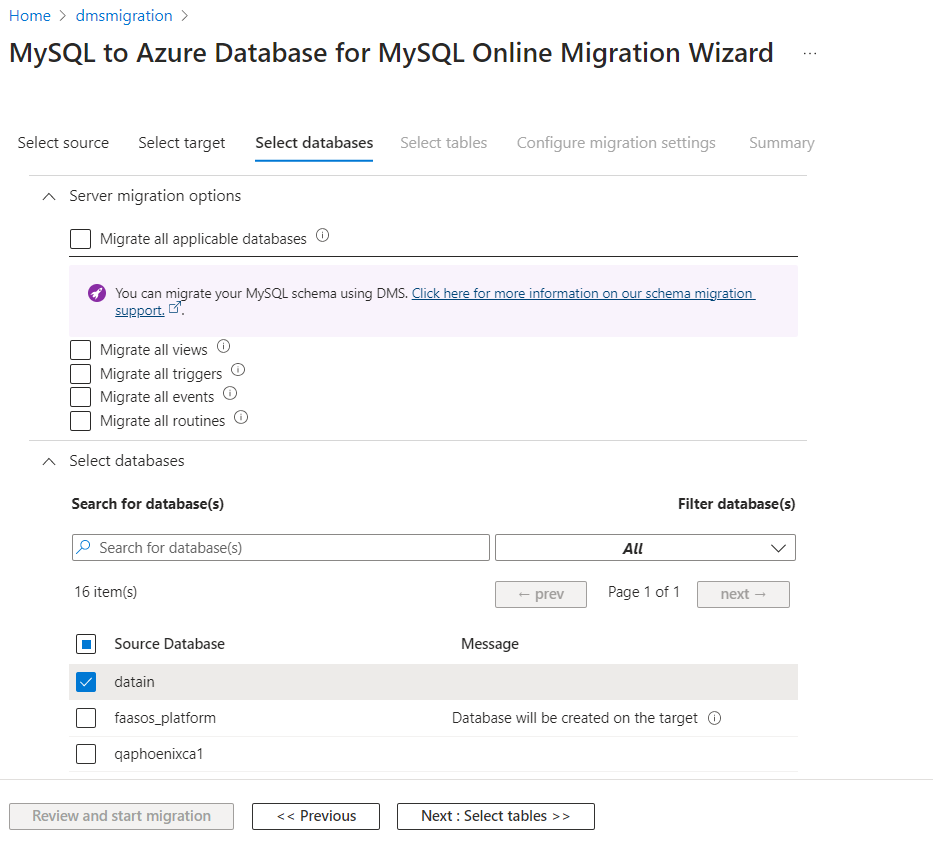Click info icon next to Migrate all triggers
This screenshot has width=933, height=844.
pyautogui.click(x=238, y=370)
